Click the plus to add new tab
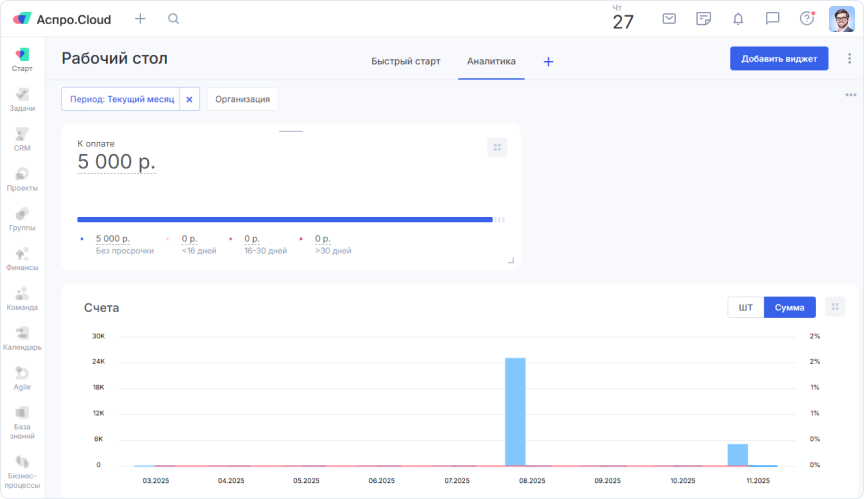Image resolution: width=864 pixels, height=499 pixels. [x=548, y=61]
